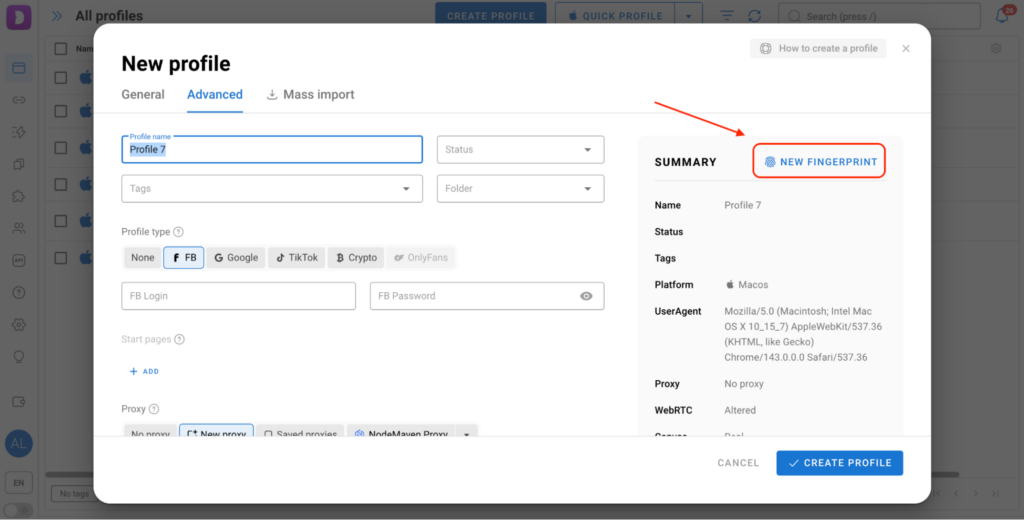
Task: Select the TikTok profile type
Action: click(x=297, y=258)
